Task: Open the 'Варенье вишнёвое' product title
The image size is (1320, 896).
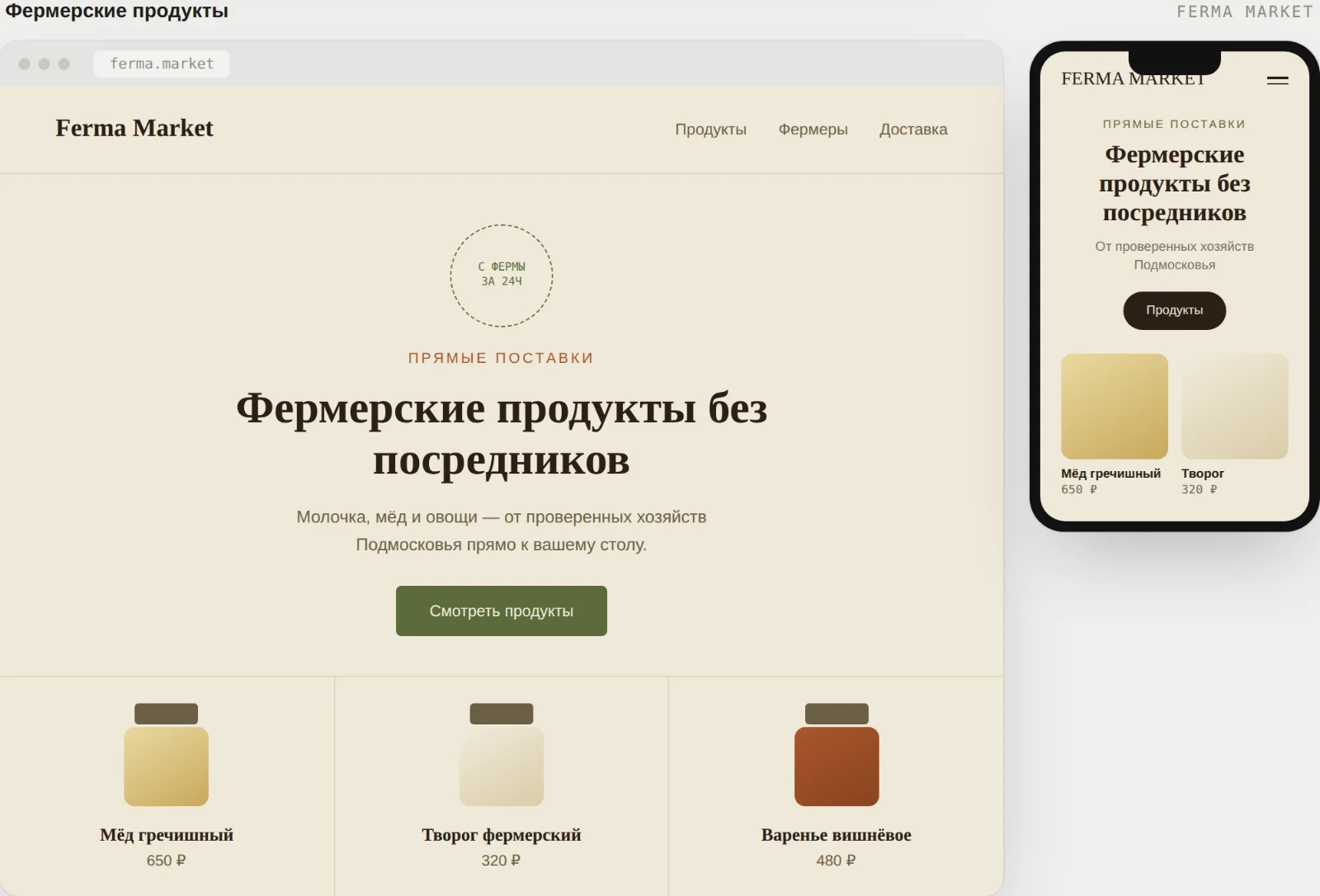Action: point(837,835)
